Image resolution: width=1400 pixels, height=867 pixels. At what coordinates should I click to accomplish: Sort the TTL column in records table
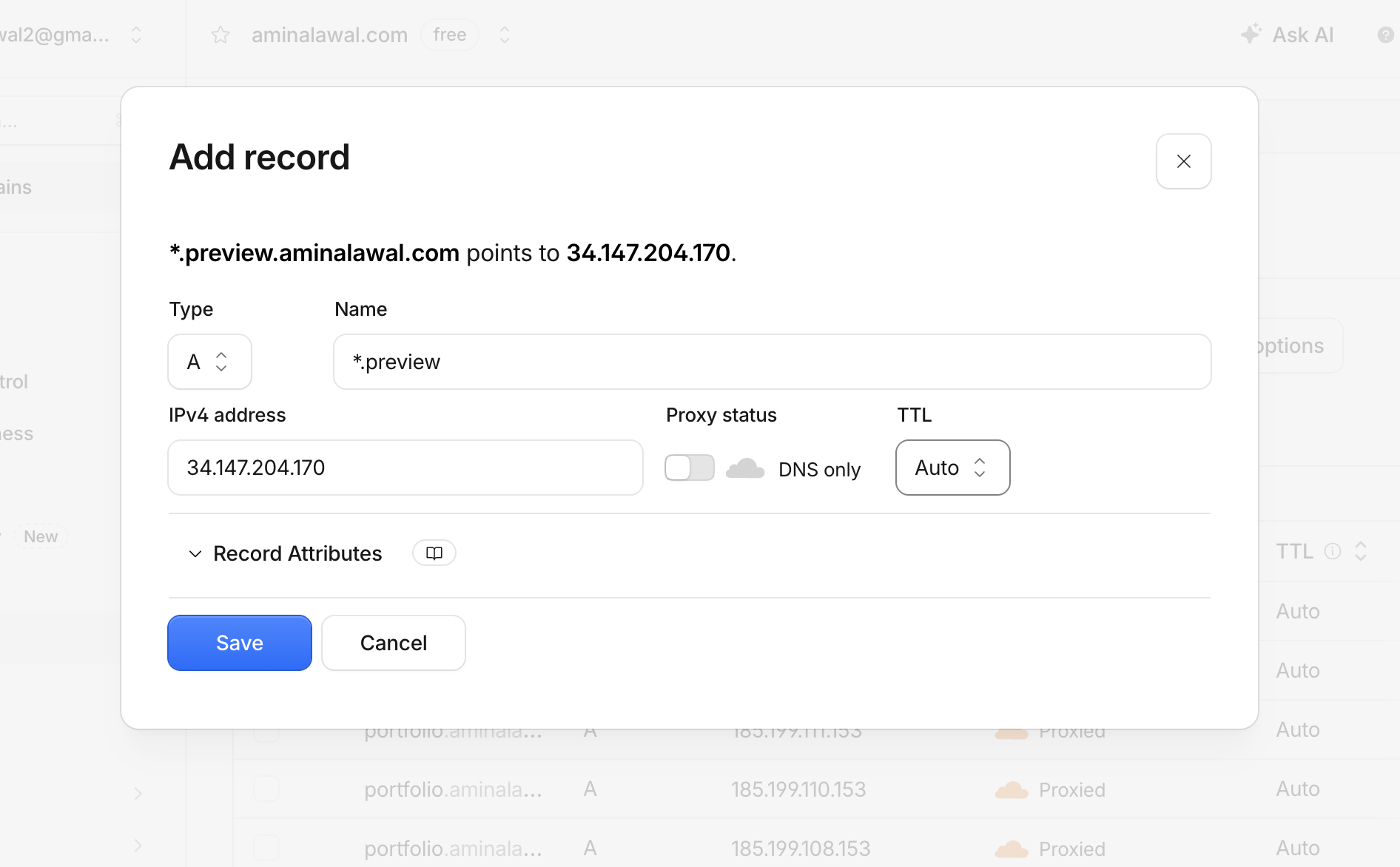[1361, 551]
